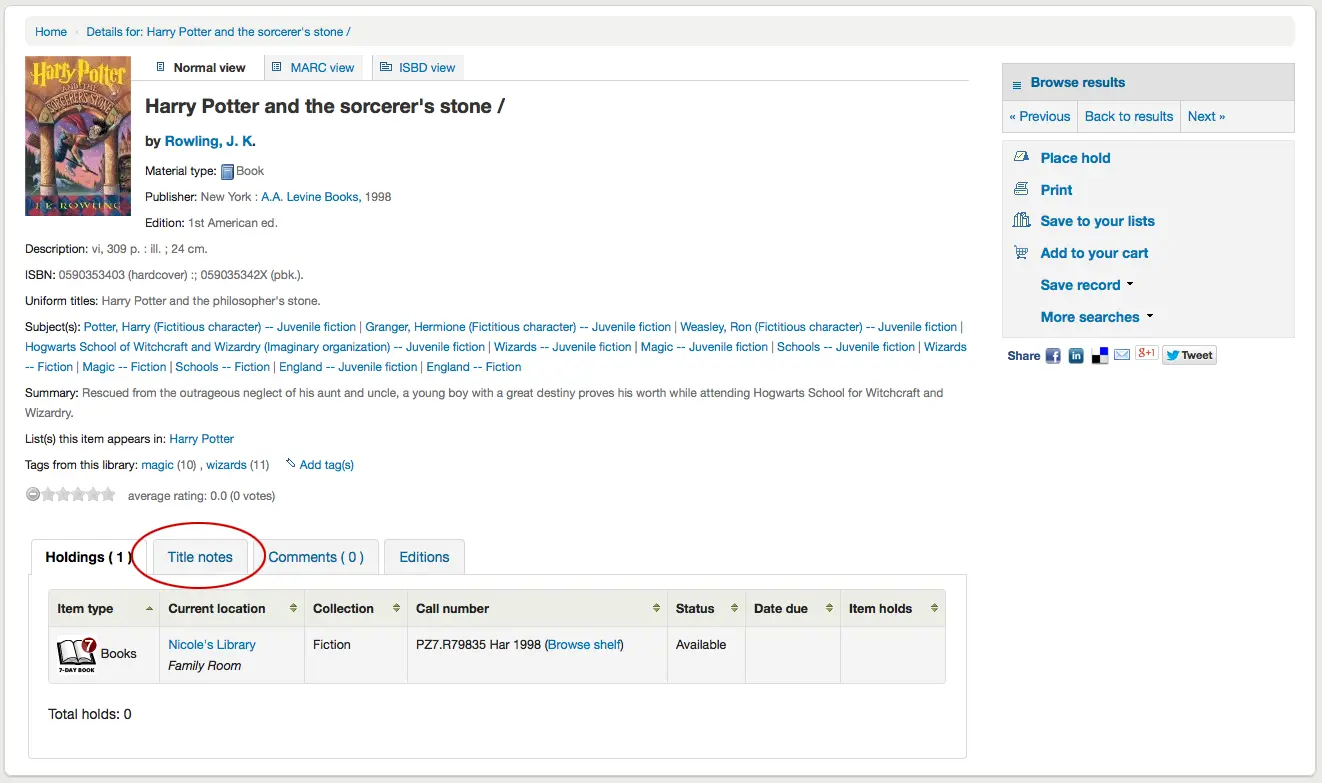The height and width of the screenshot is (783, 1322).
Task: Click the 7-day book item type icon
Action: click(x=76, y=655)
